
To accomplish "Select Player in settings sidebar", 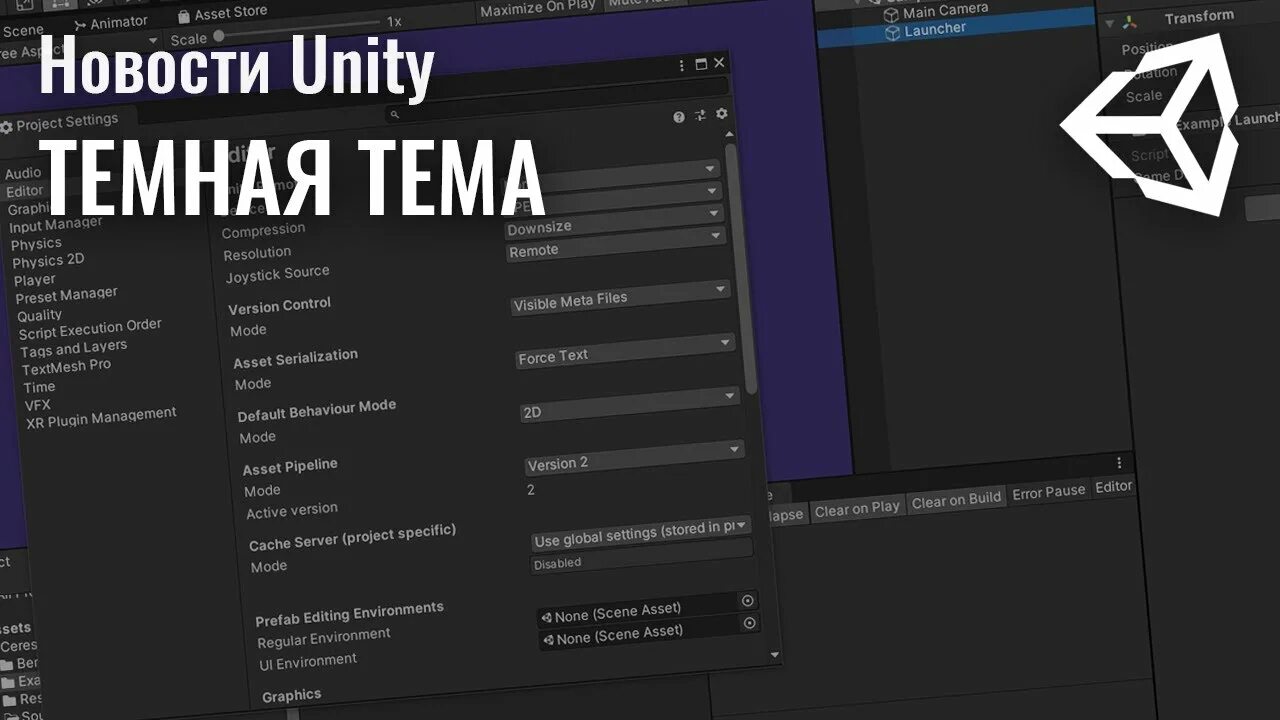I will pos(35,280).
